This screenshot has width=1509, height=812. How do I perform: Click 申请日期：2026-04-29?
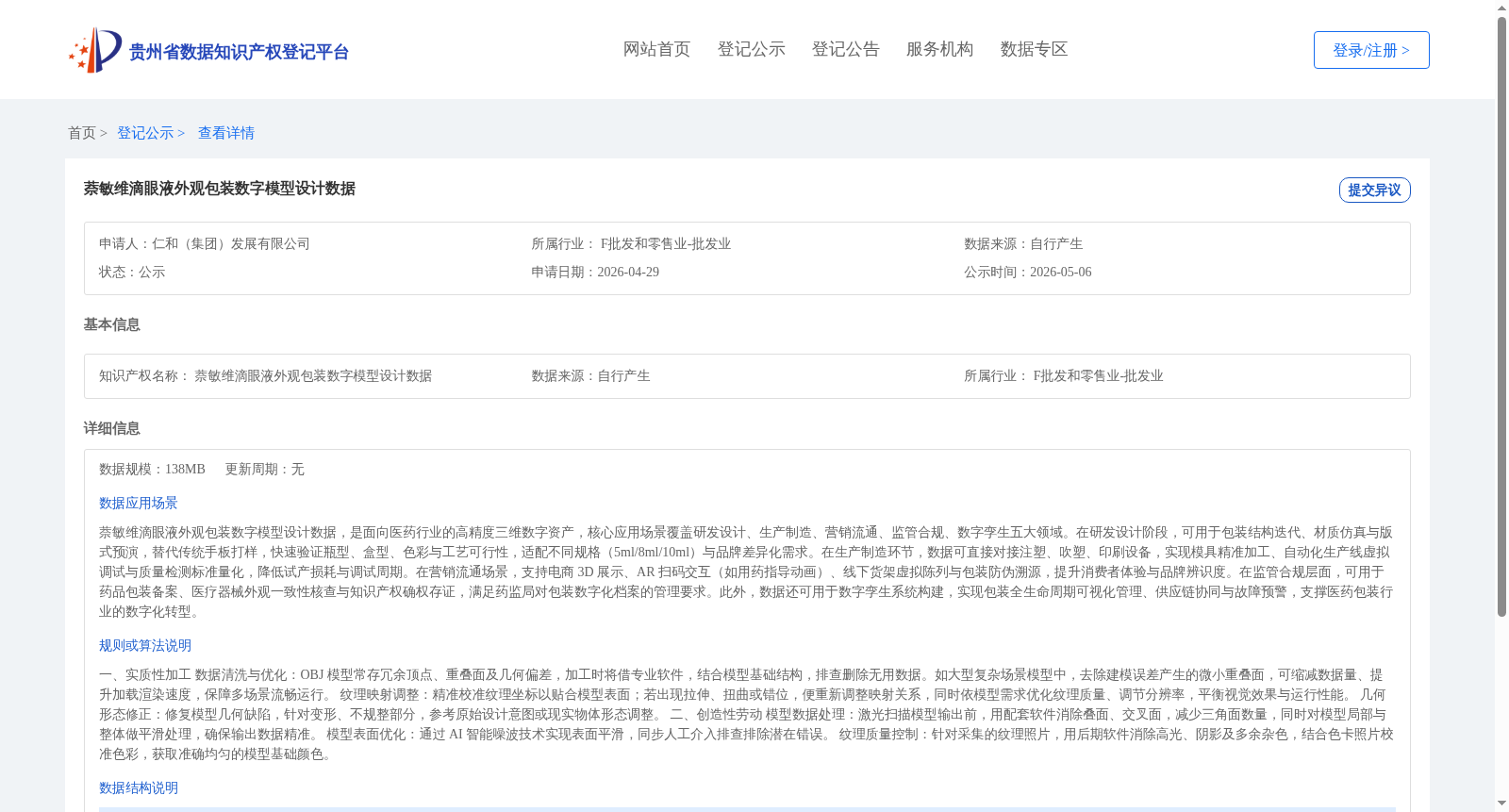click(595, 272)
